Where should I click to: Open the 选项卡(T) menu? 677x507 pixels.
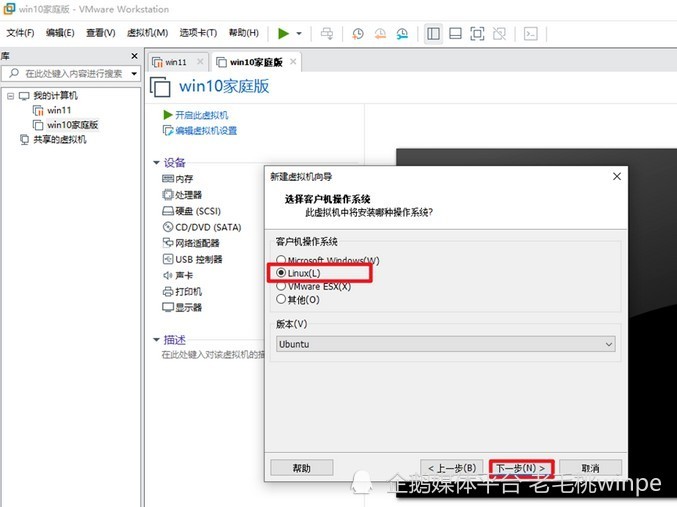pyautogui.click(x=198, y=33)
